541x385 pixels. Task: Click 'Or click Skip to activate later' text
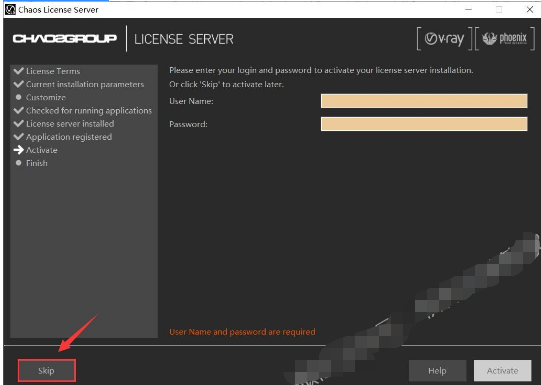(226, 84)
